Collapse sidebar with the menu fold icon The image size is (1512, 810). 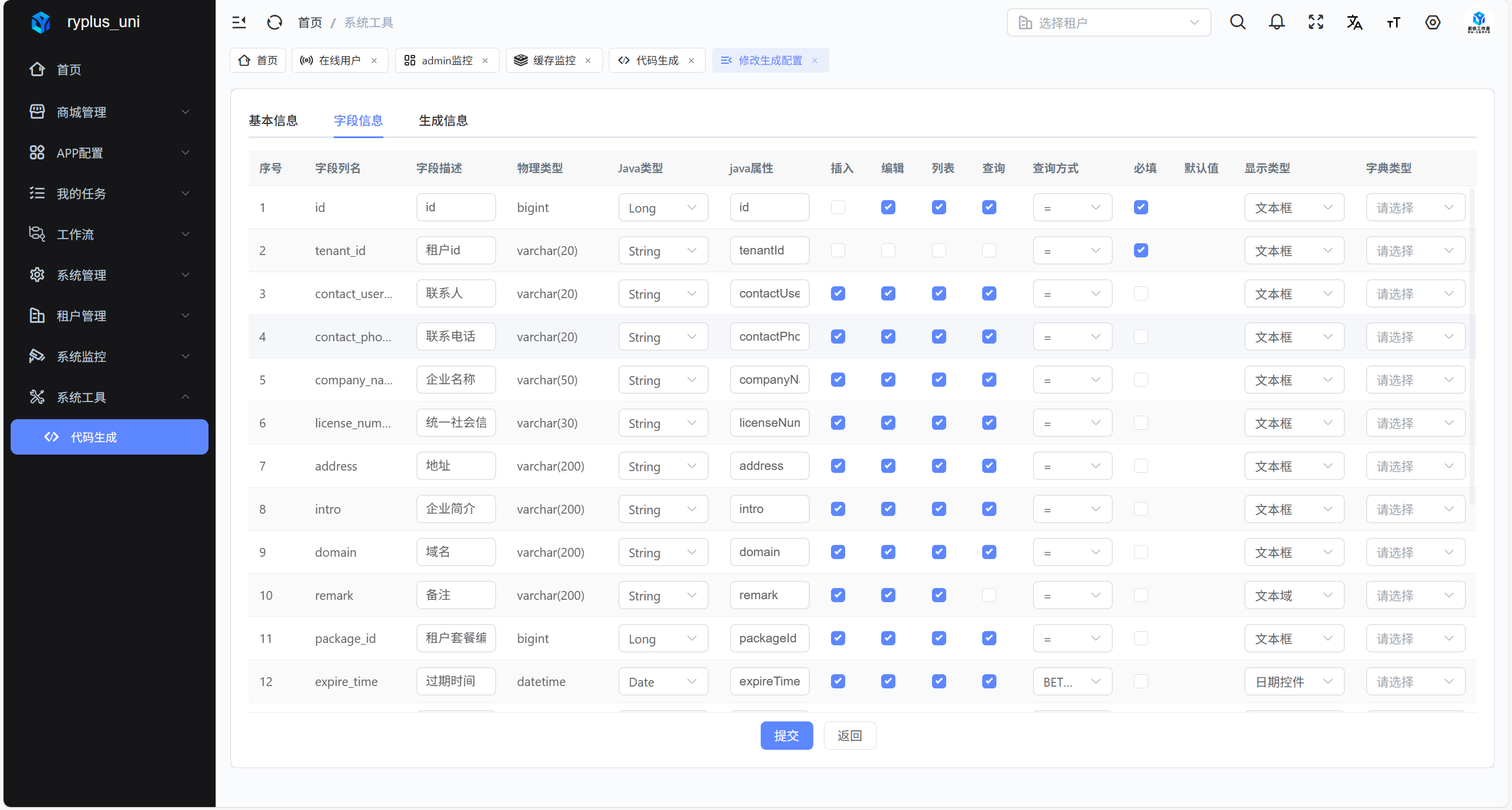point(239,22)
